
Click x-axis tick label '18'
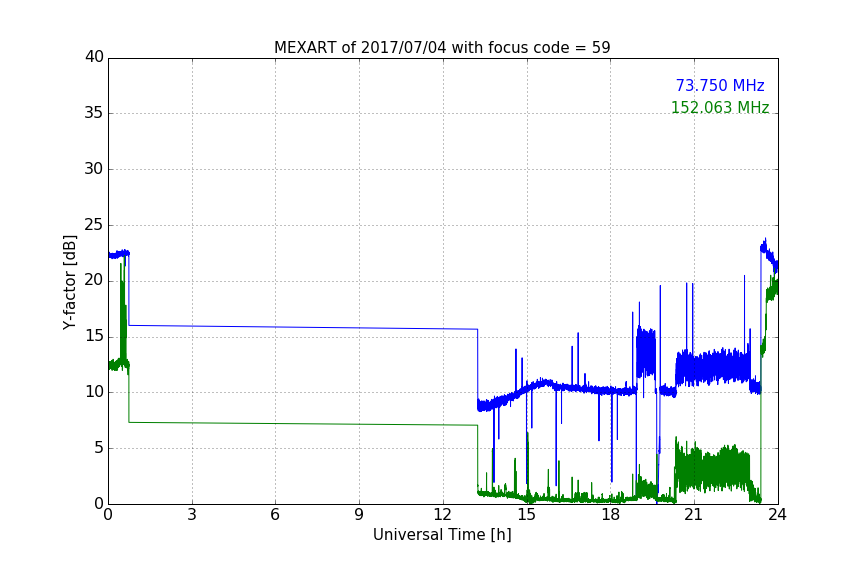pos(610,515)
